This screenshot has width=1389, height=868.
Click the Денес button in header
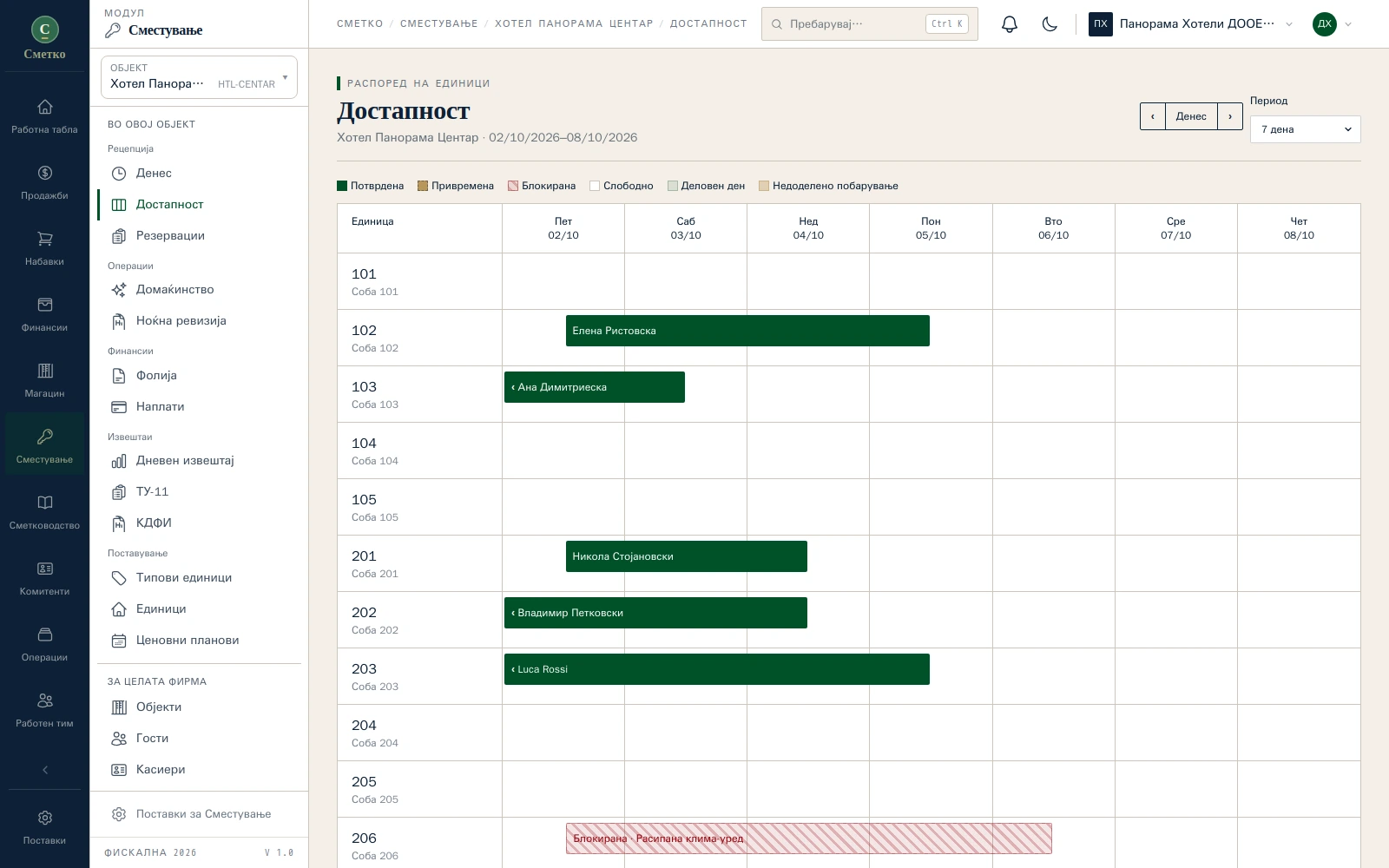1191,116
